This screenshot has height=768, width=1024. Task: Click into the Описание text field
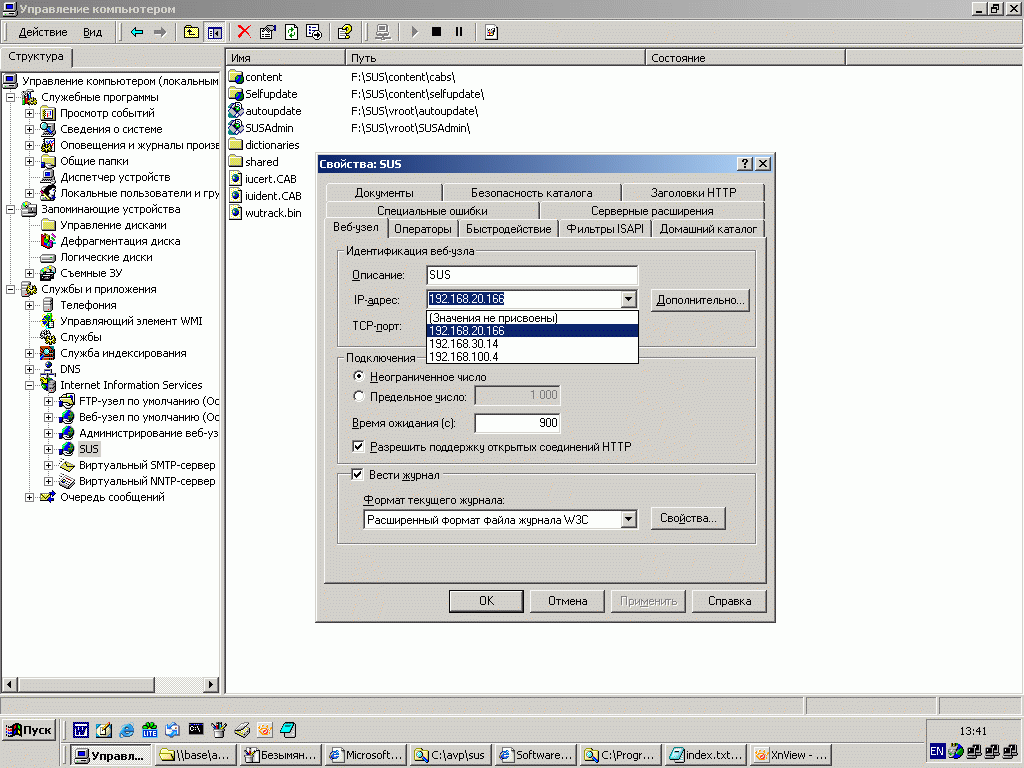click(x=532, y=275)
